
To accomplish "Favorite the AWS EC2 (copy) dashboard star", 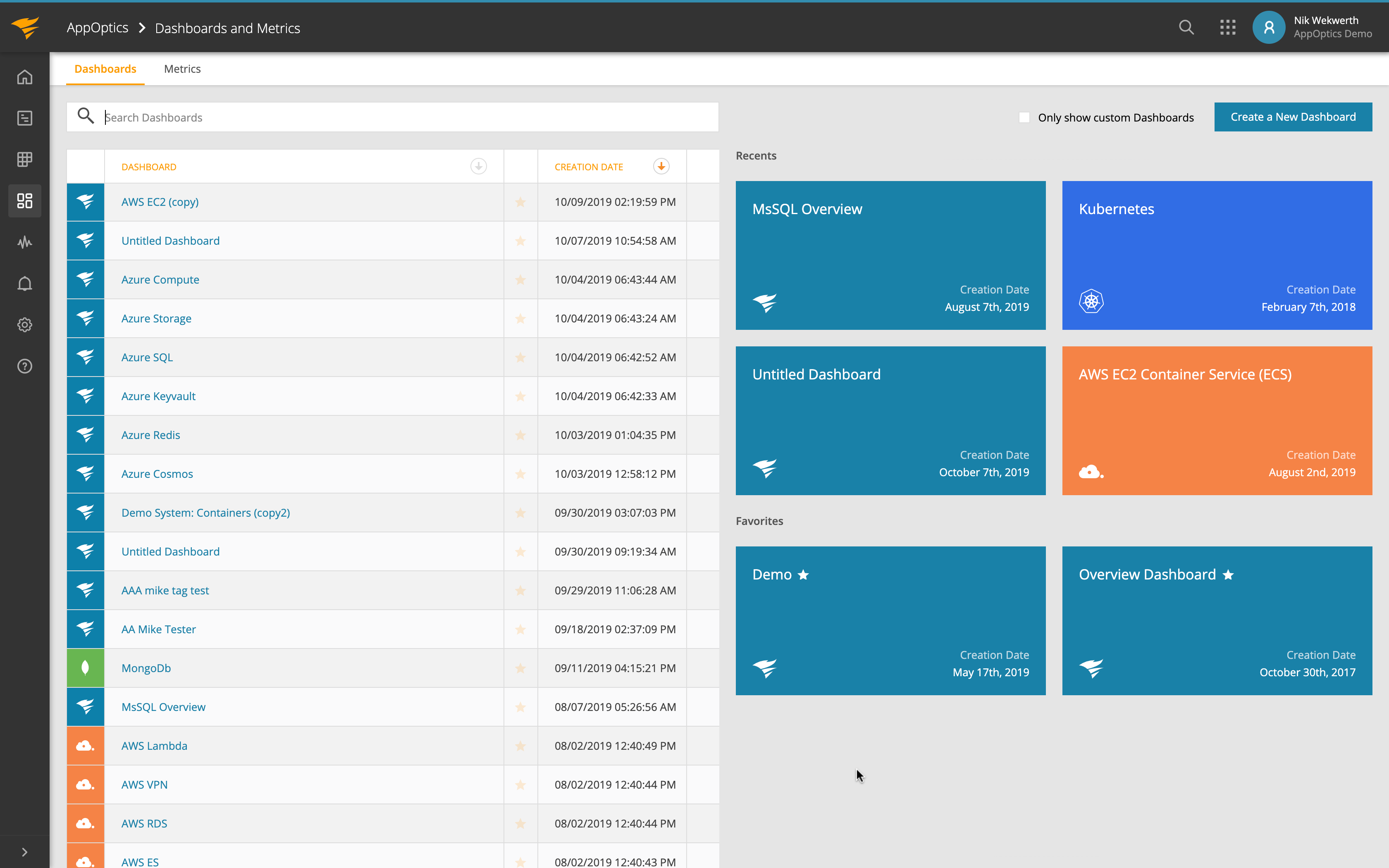I will coord(520,202).
